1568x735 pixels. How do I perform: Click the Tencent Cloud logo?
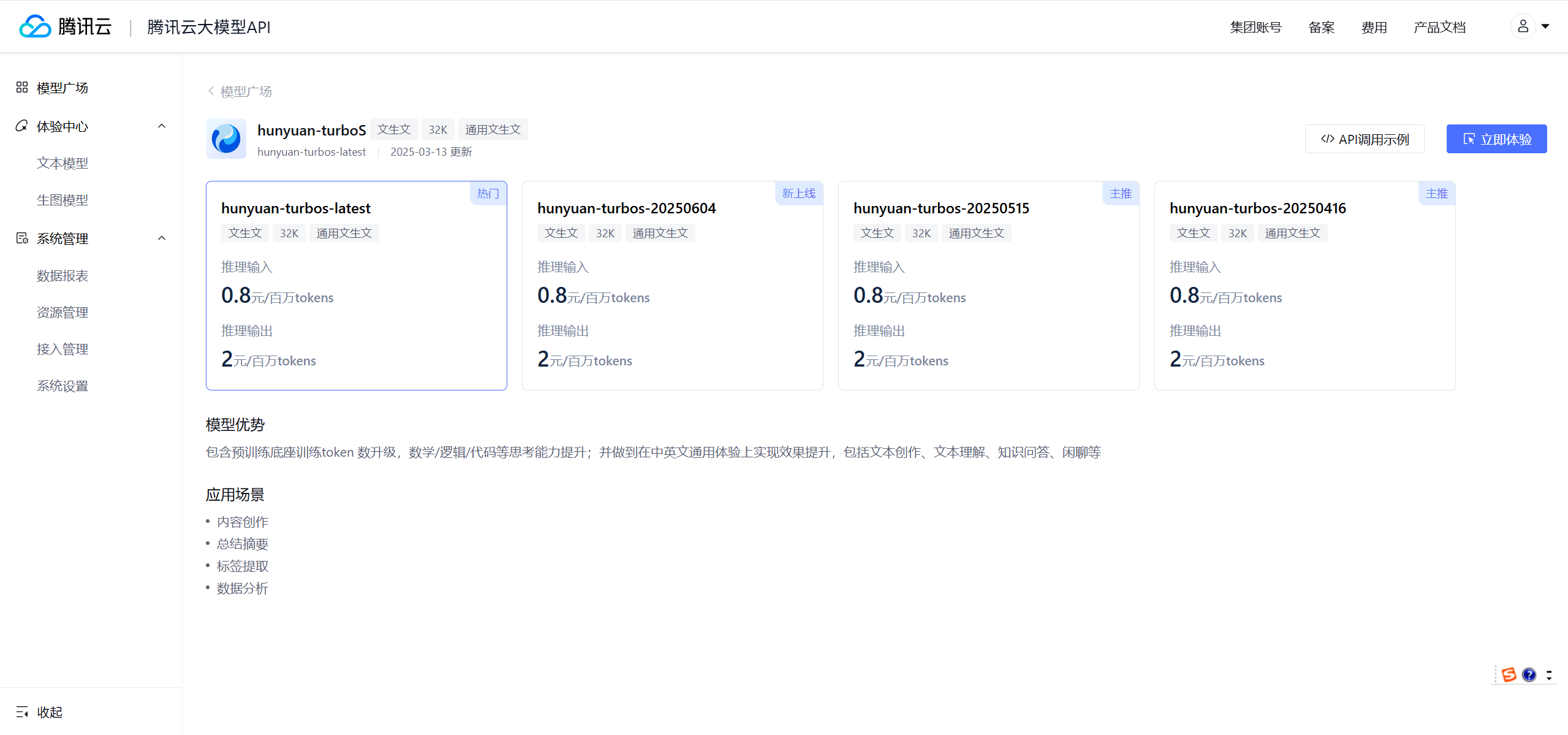point(35,26)
